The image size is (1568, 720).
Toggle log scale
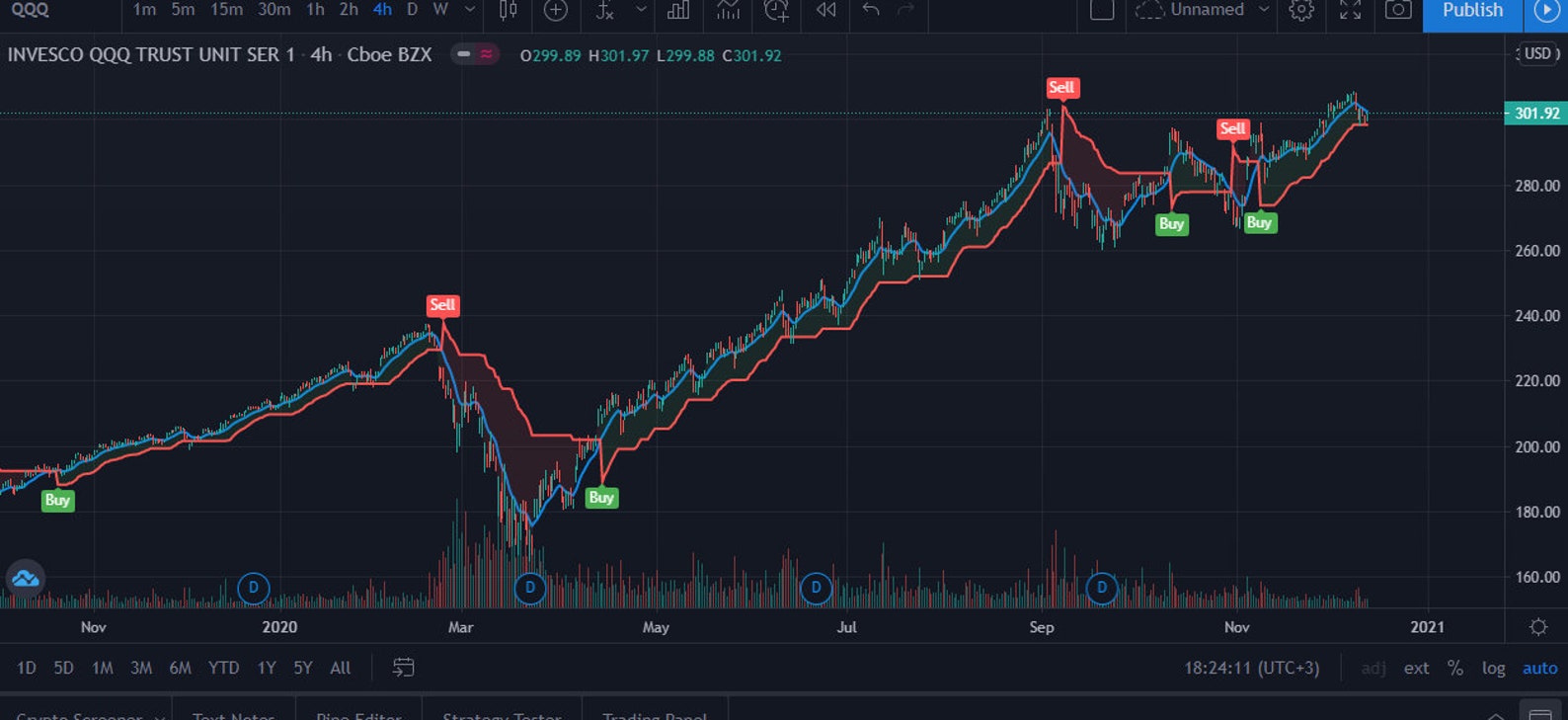[1493, 669]
